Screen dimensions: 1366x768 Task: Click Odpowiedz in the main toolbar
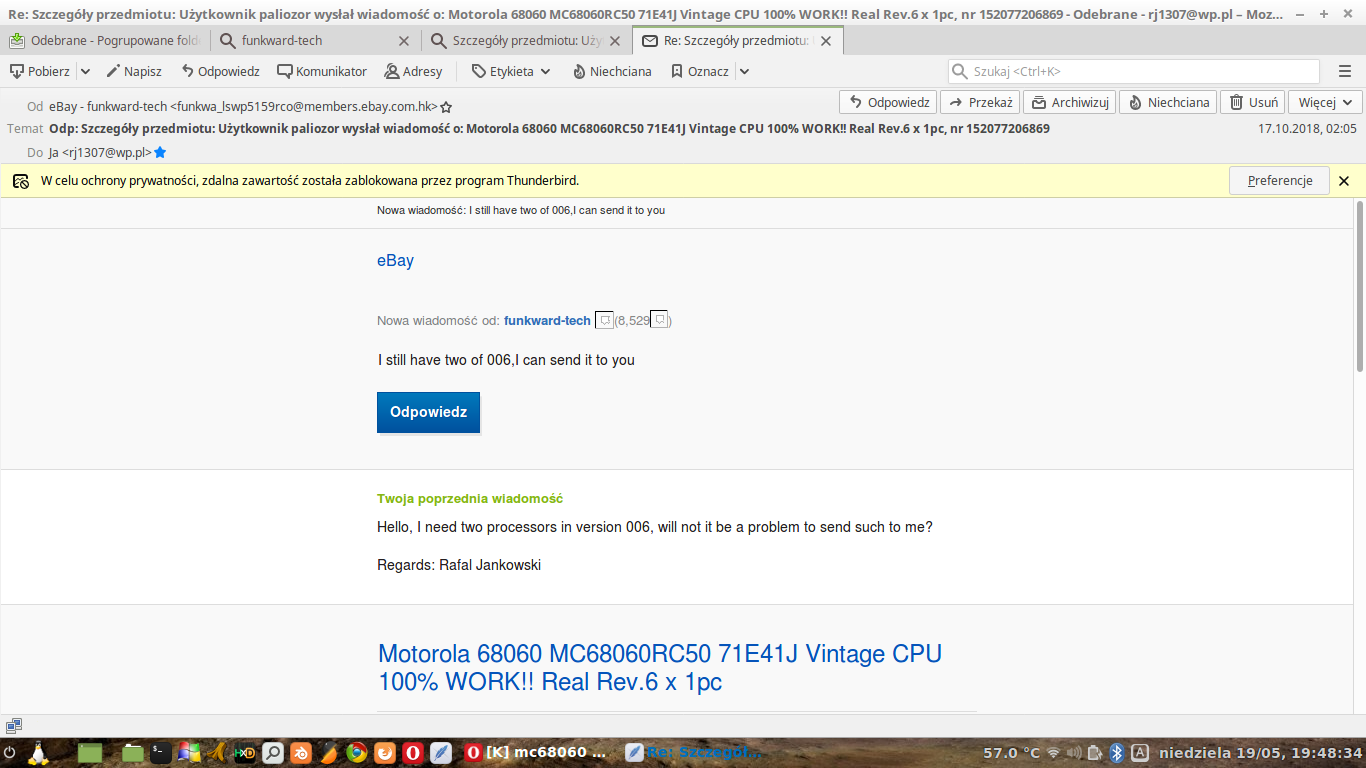[220, 71]
